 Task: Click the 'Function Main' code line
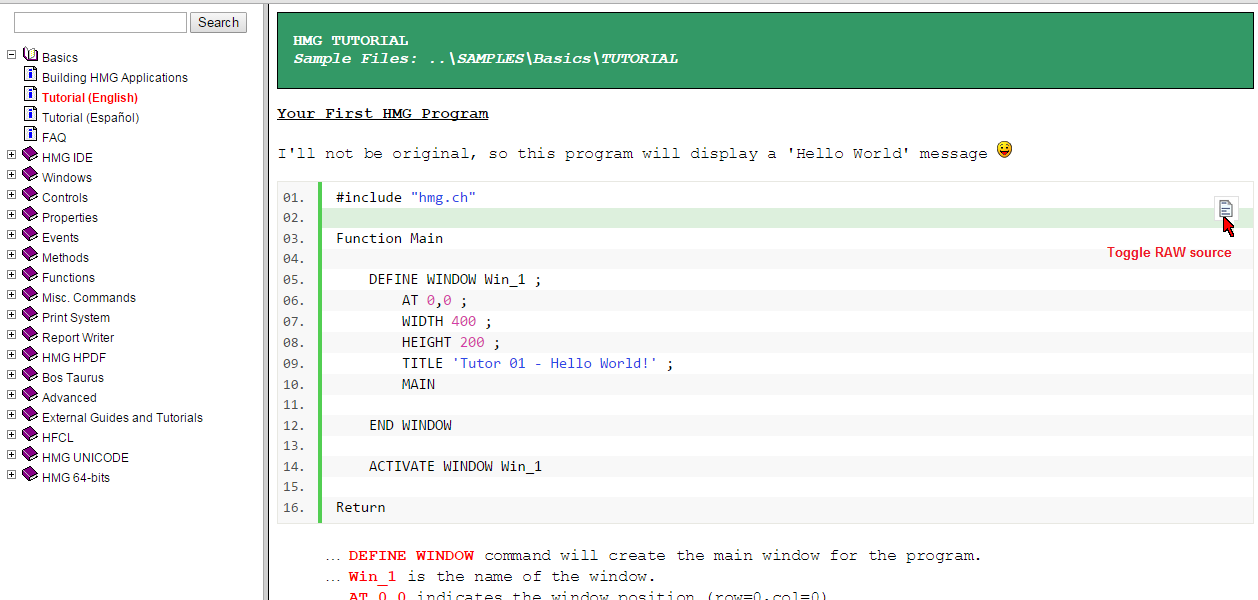point(389,238)
